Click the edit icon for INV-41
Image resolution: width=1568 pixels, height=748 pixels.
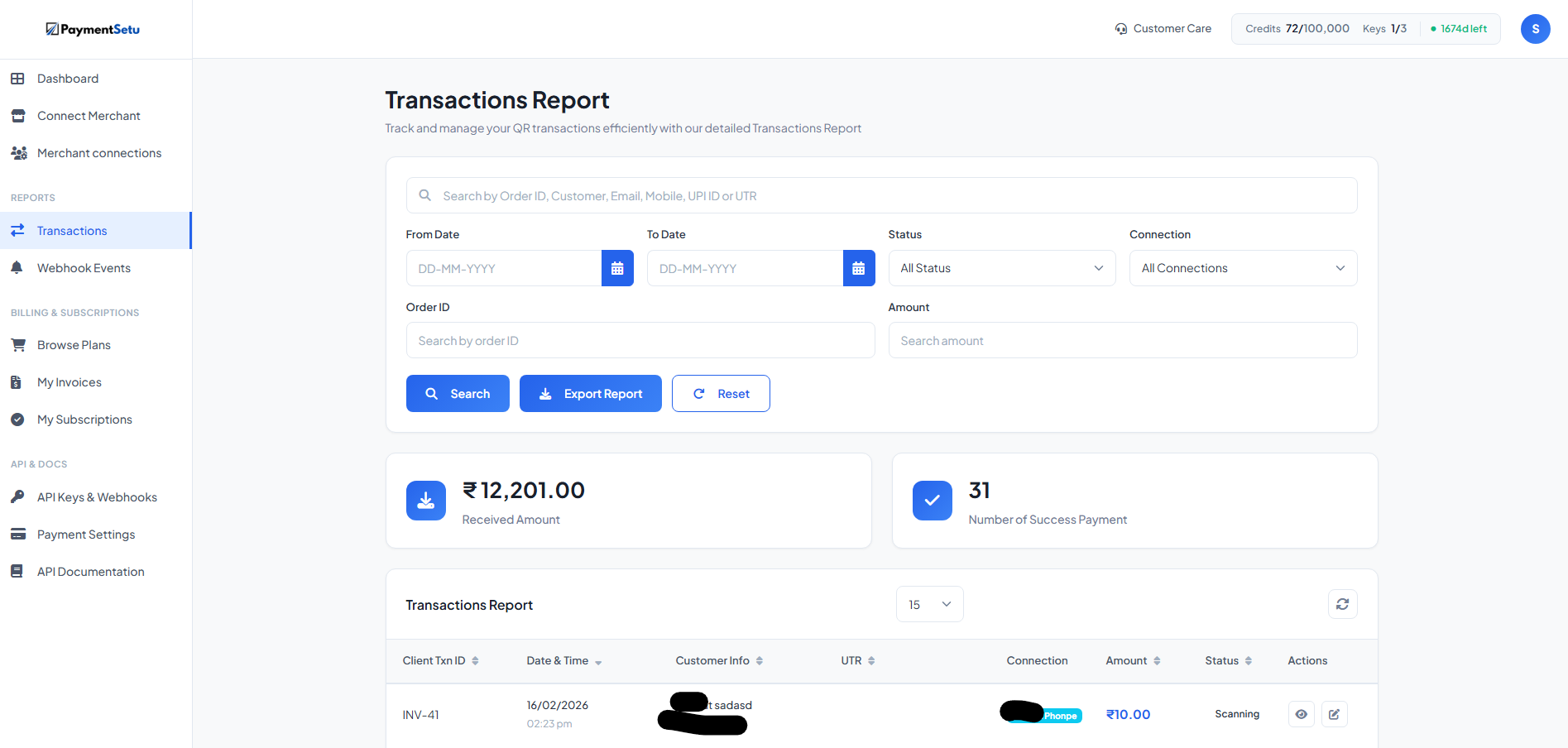point(1334,714)
